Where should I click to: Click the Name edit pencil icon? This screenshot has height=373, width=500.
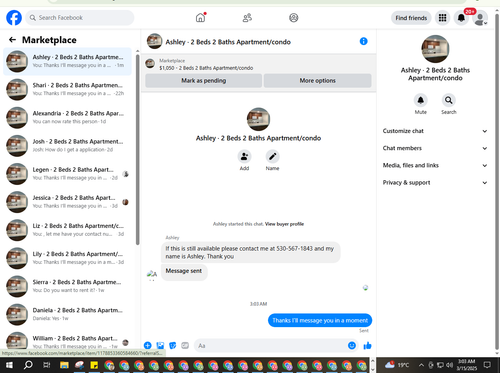coord(272,156)
